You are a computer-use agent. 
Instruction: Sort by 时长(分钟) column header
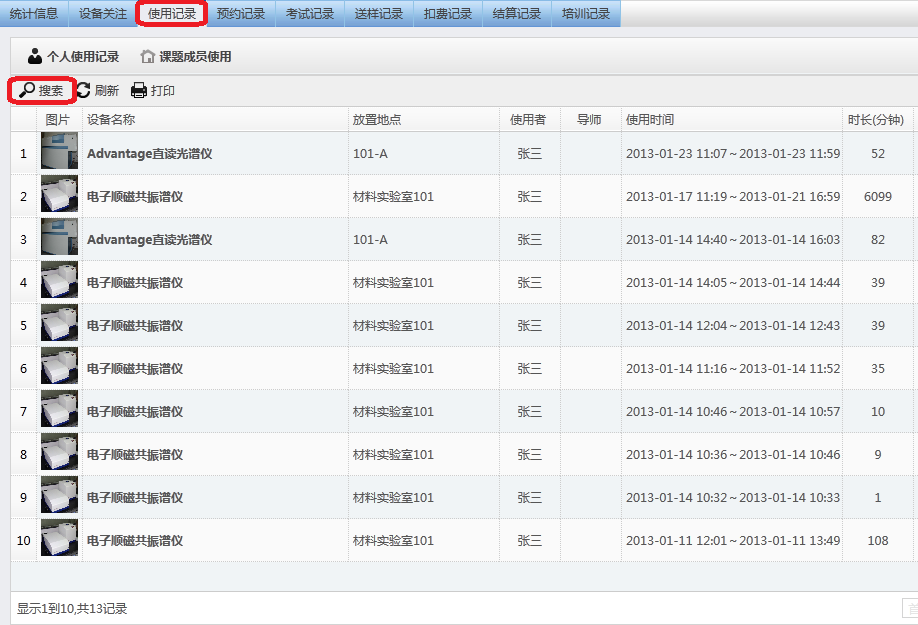point(876,120)
